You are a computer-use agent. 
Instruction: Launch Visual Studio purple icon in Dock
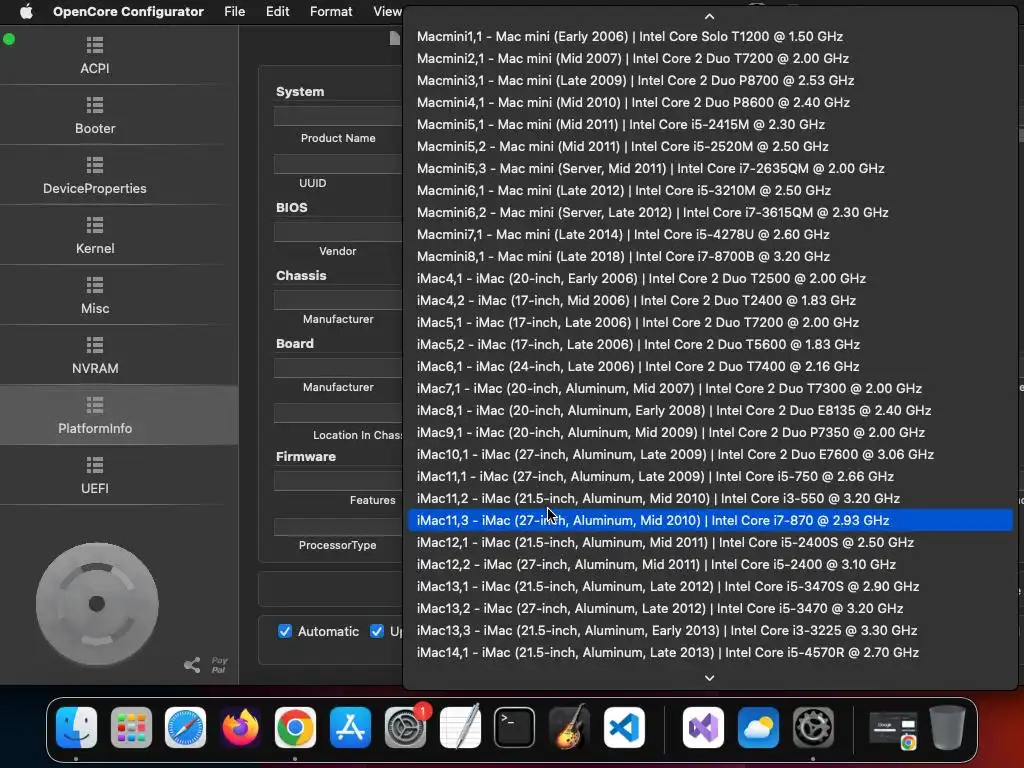tap(703, 727)
